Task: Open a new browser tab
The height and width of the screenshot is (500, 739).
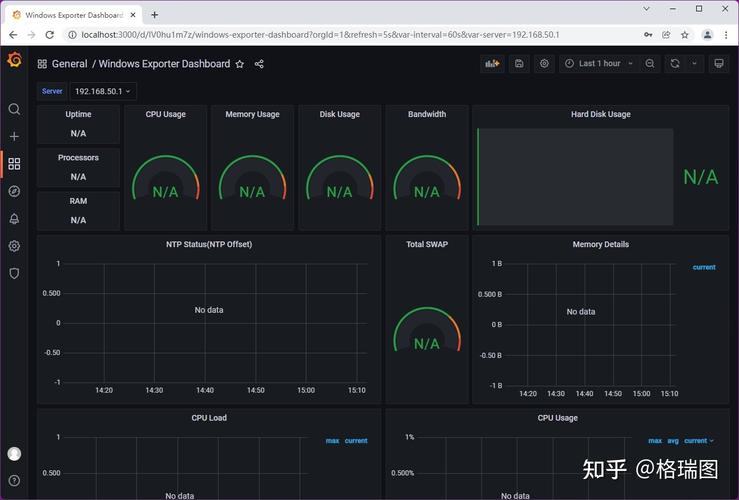Action: 155,15
